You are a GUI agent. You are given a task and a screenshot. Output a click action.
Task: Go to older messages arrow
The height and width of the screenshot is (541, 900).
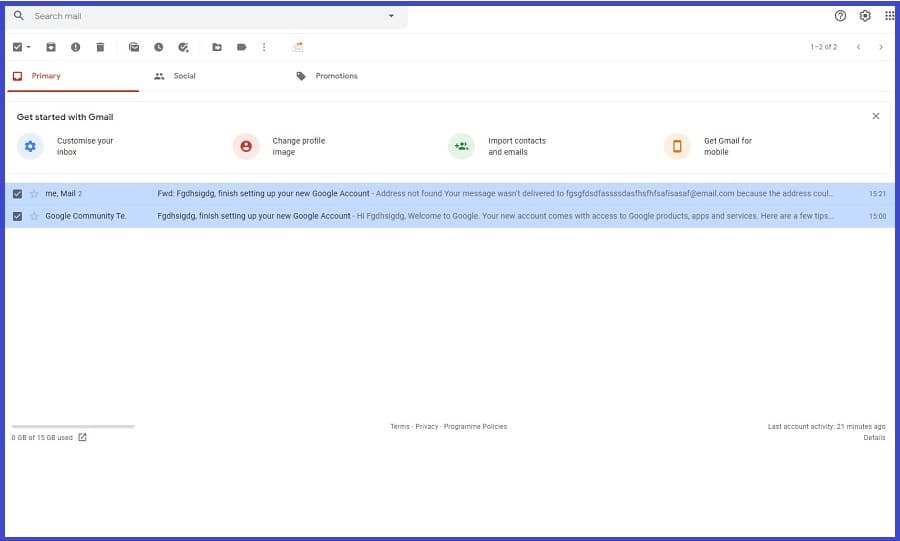pyautogui.click(x=880, y=47)
